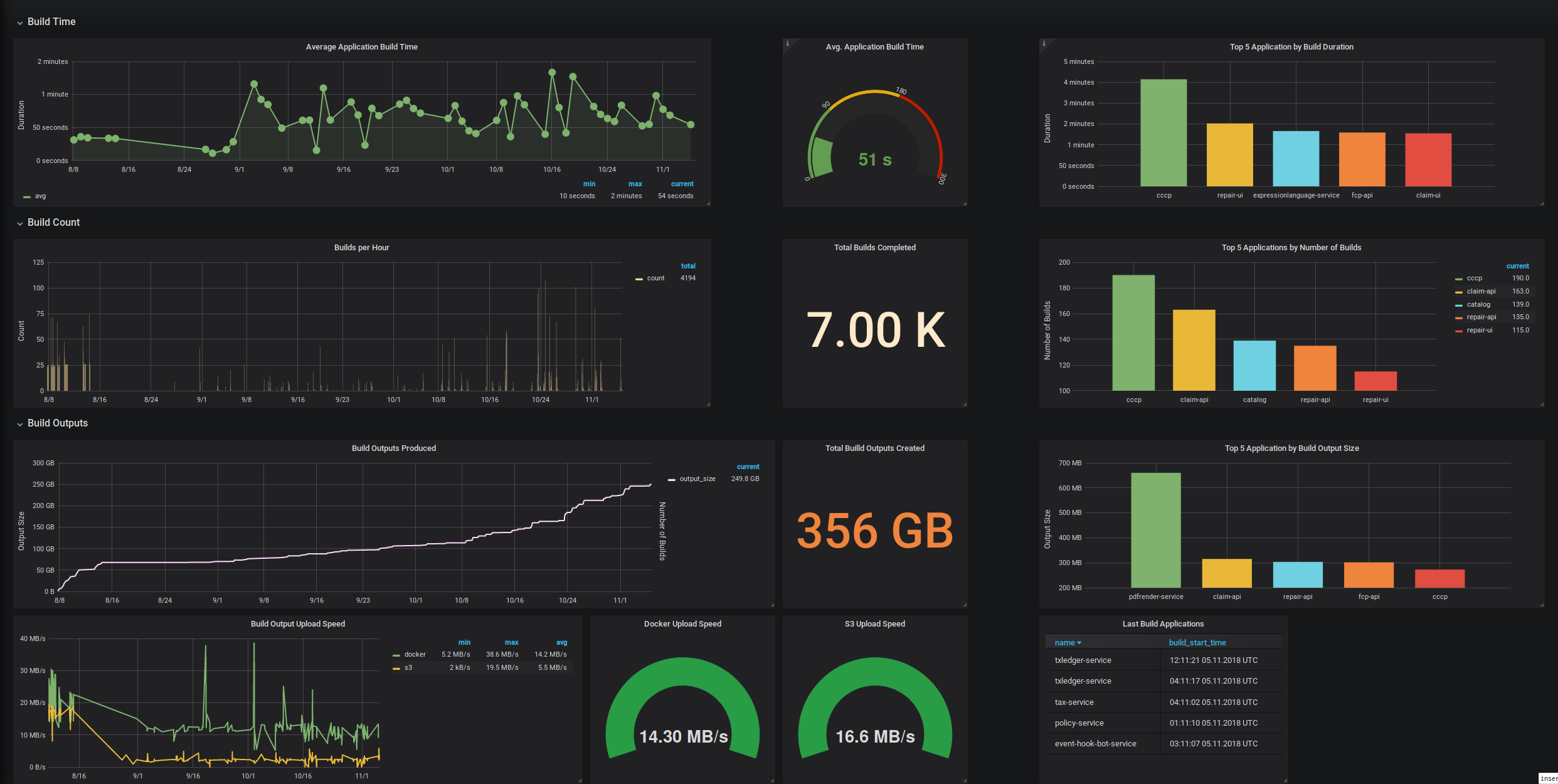Screen dimensions: 1558x784
Task: Collapse the Build Time row
Action: tap(20, 23)
